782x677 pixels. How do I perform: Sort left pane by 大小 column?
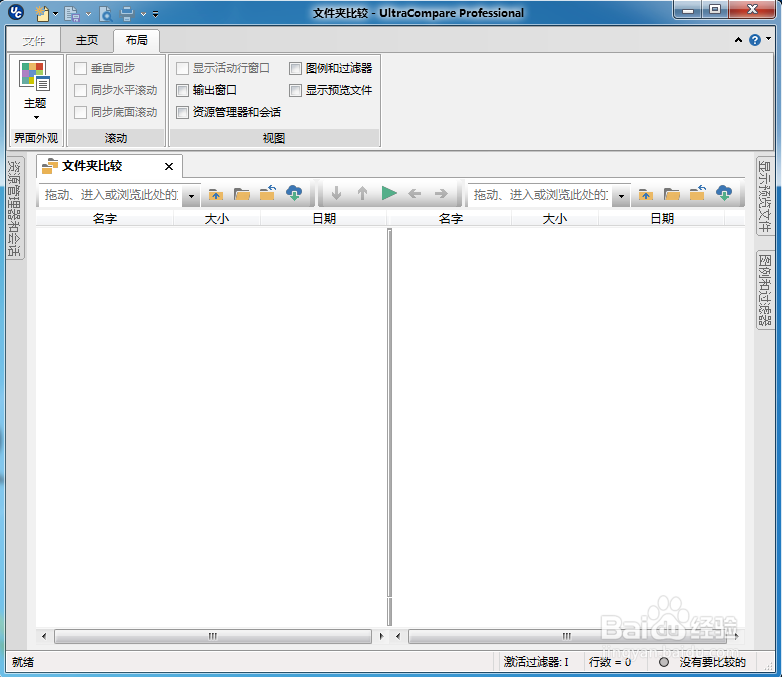click(217, 219)
